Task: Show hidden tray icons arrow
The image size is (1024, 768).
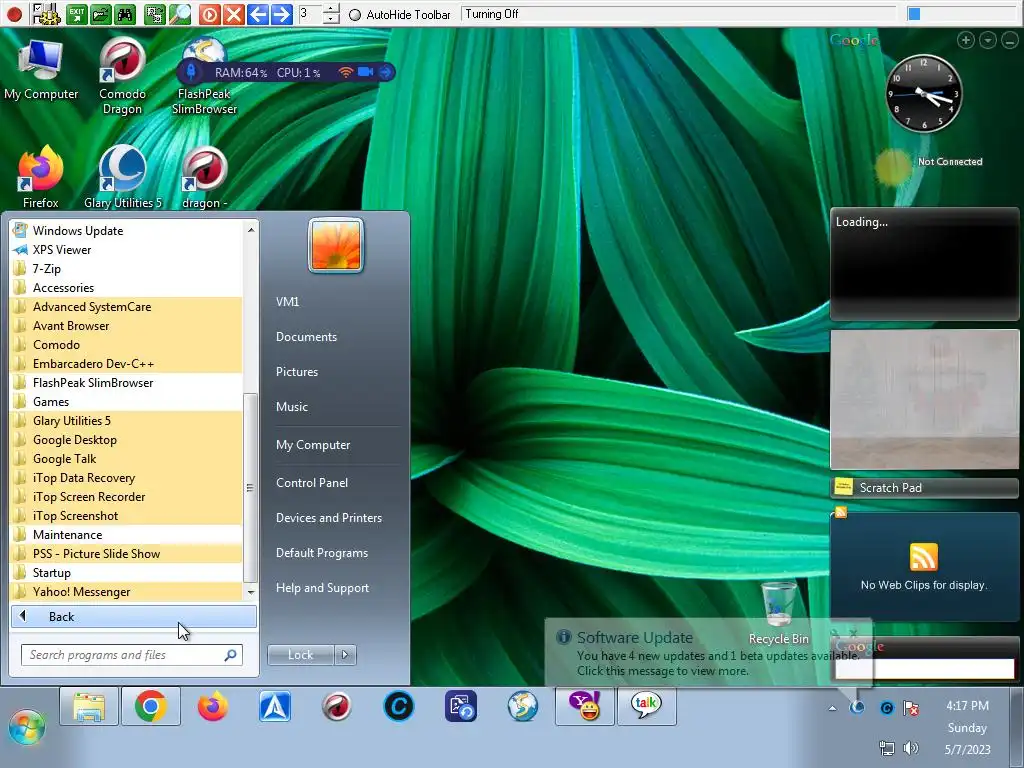Action: pyautogui.click(x=832, y=708)
